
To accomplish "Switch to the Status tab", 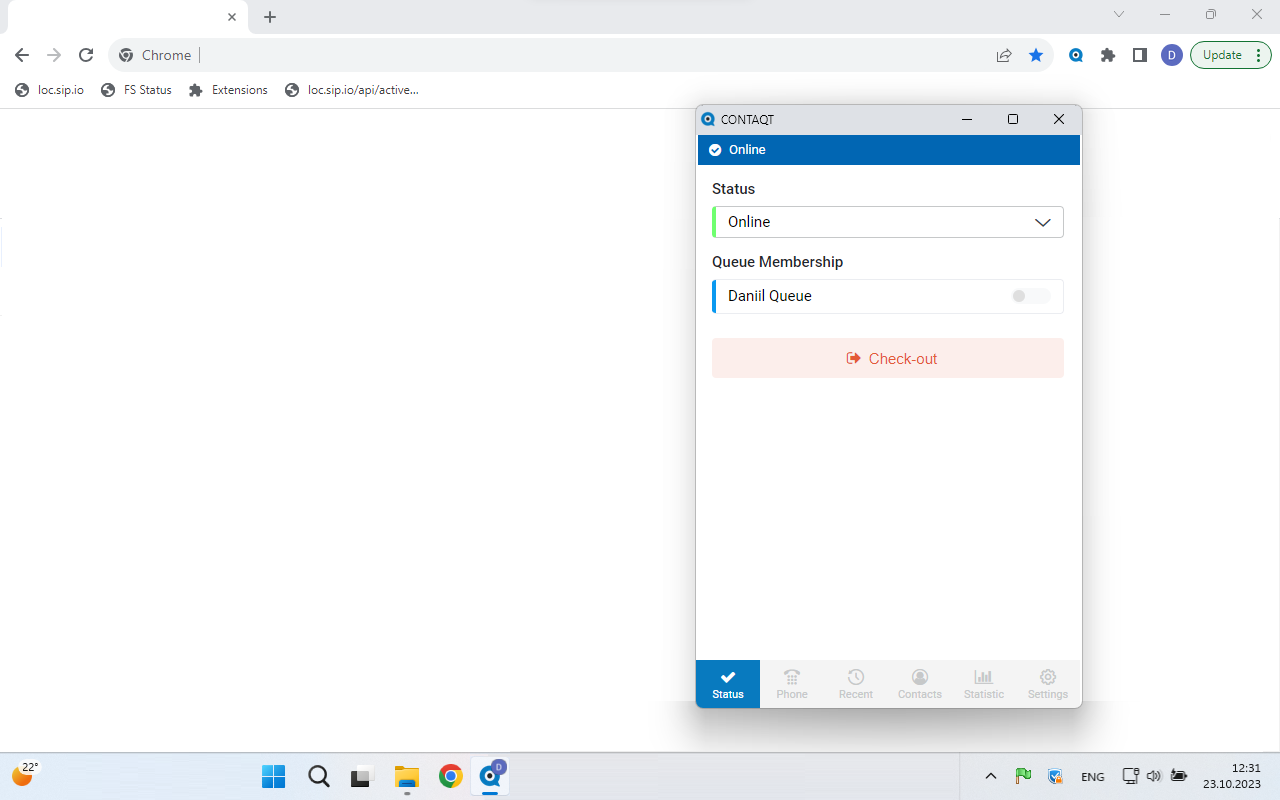I will 727,684.
